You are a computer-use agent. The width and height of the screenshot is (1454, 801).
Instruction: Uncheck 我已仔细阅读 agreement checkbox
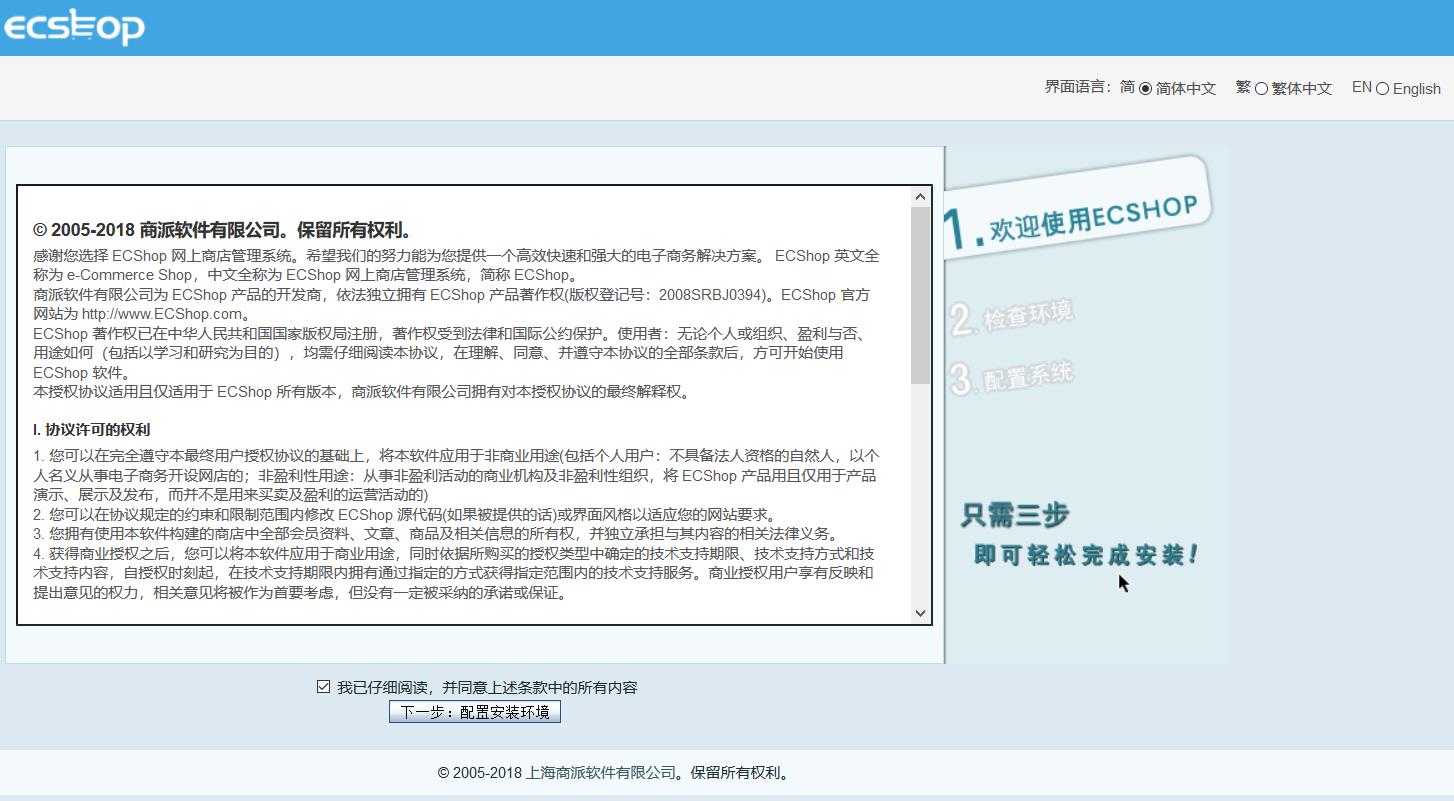tap(323, 687)
